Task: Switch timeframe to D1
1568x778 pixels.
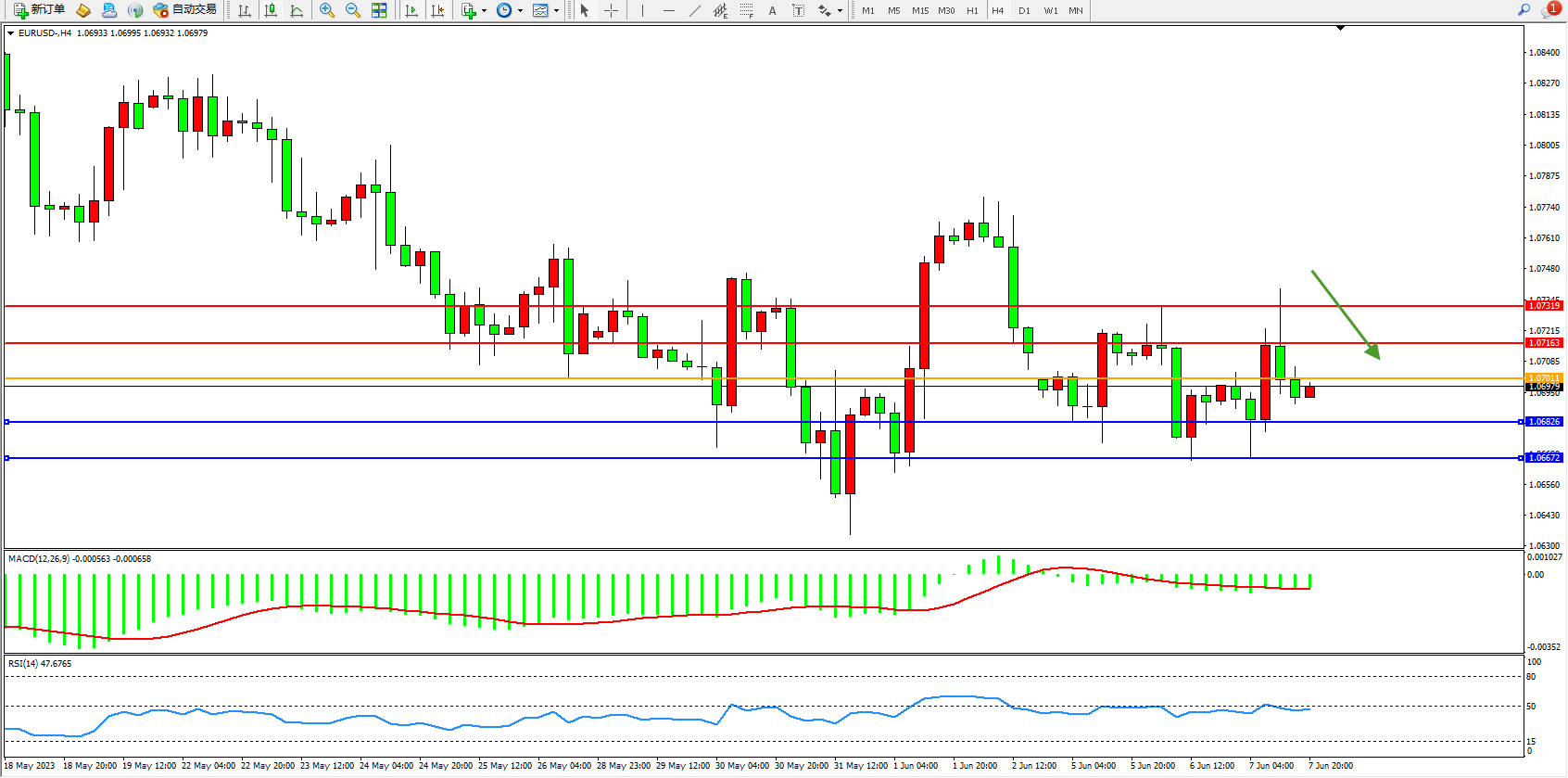Action: point(1024,10)
